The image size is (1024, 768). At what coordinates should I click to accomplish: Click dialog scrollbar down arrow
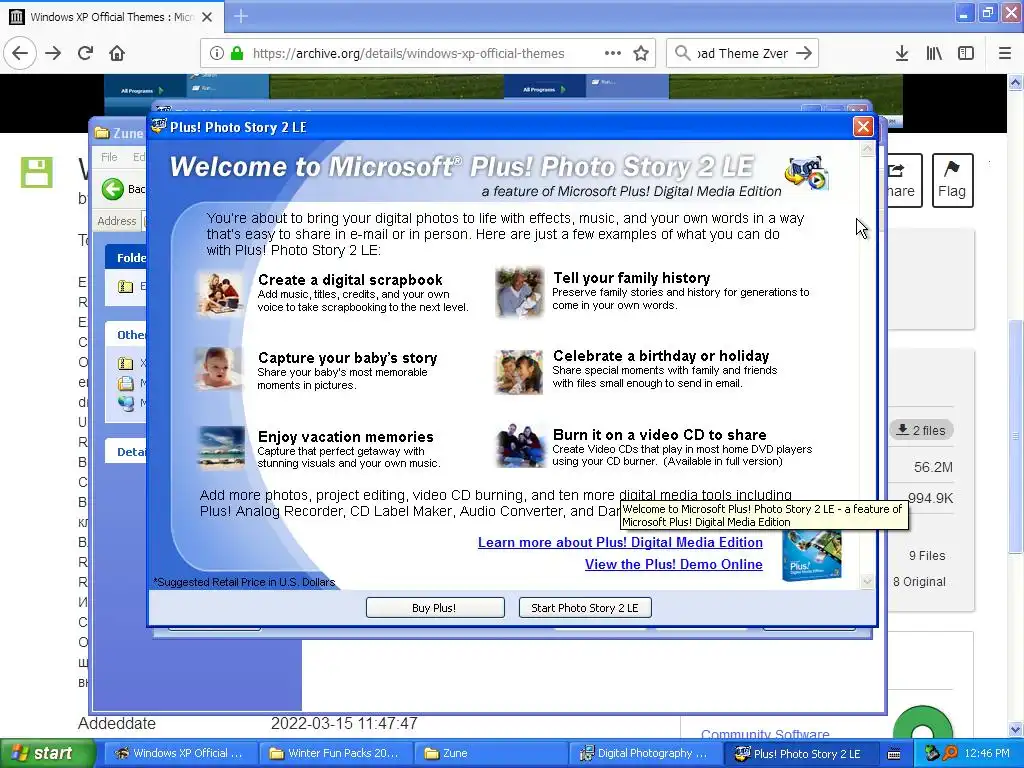pos(867,581)
